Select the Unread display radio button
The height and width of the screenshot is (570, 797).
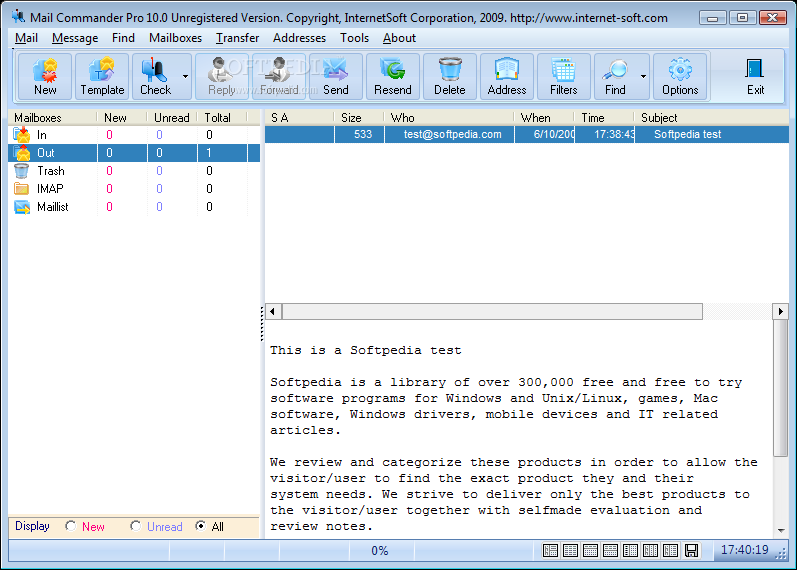135,526
